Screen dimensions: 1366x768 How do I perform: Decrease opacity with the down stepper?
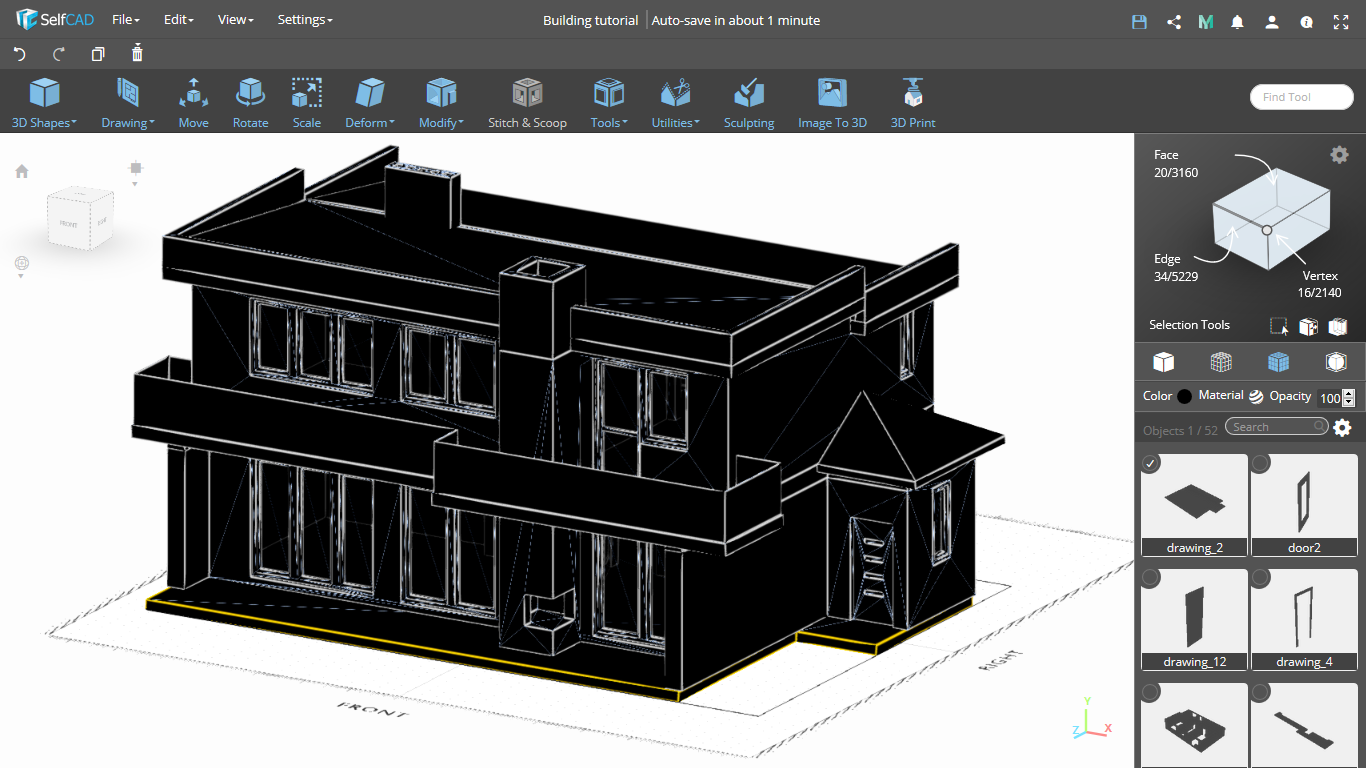[x=1348, y=402]
